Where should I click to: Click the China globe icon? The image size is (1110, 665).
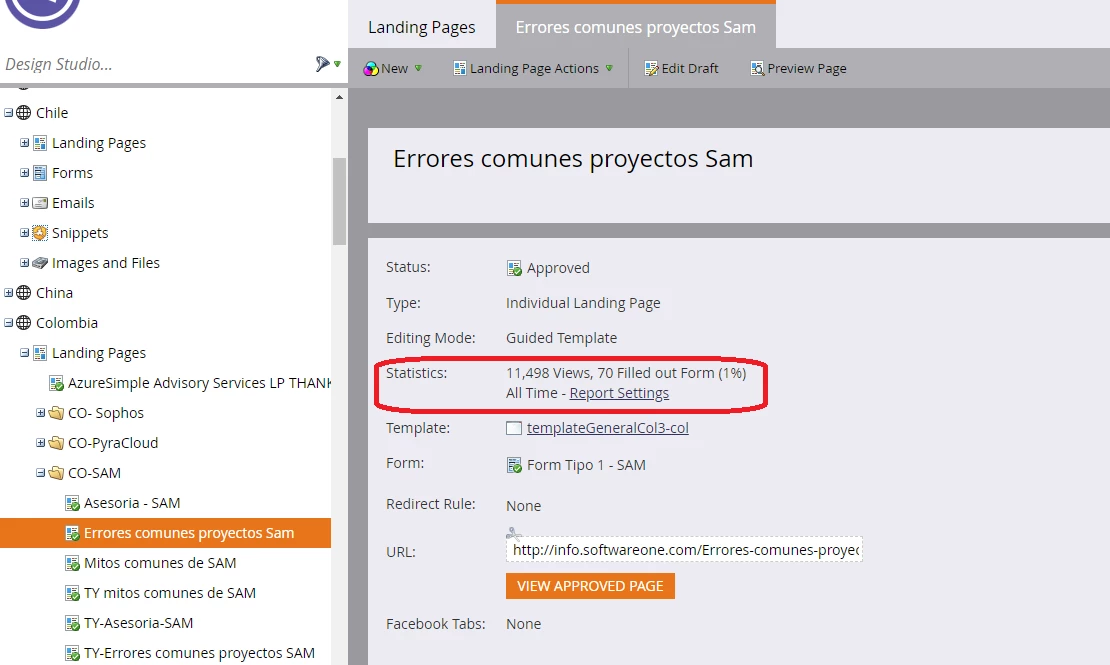pyautogui.click(x=23, y=292)
